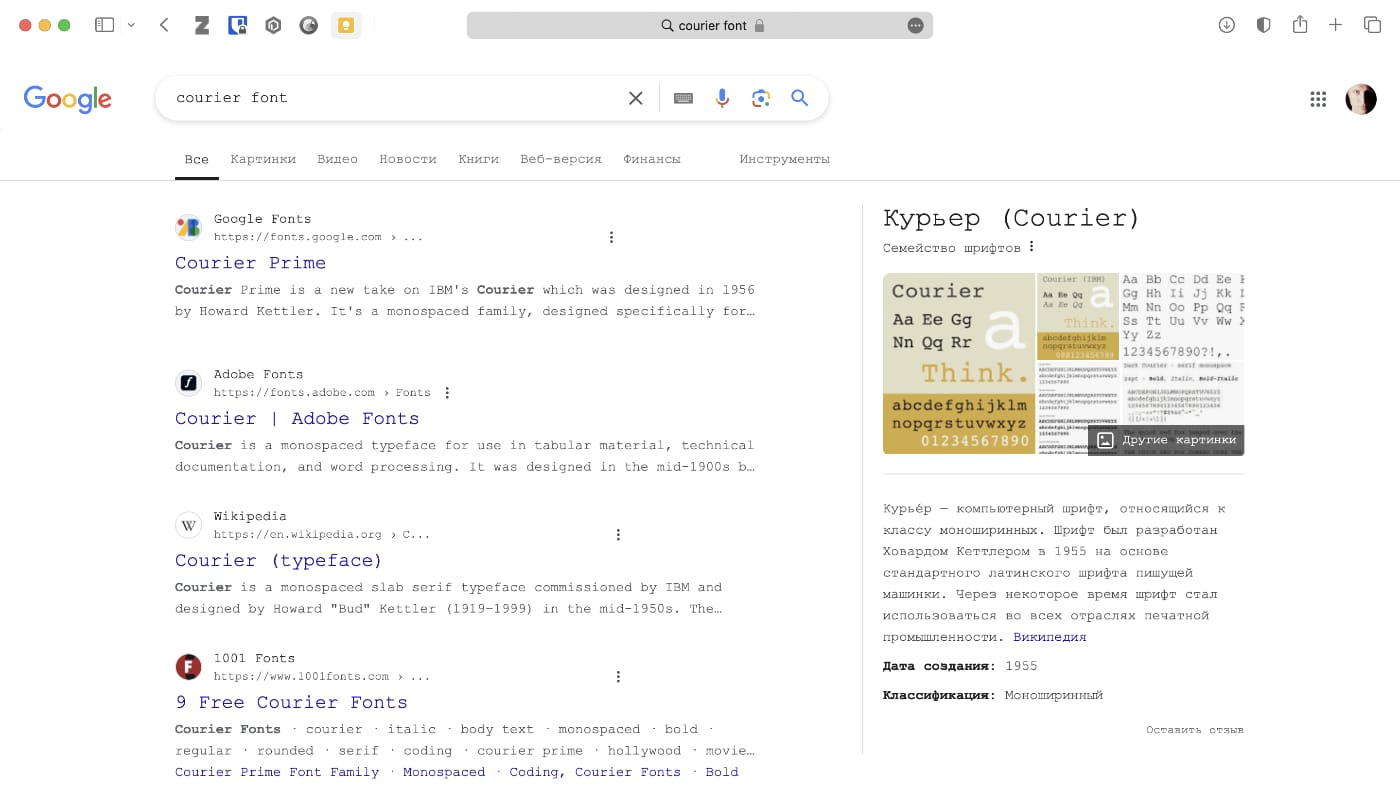Screen dimensions: 1400x807
Task: Open the yellow square extension icon in toolbar
Action: click(x=346, y=26)
